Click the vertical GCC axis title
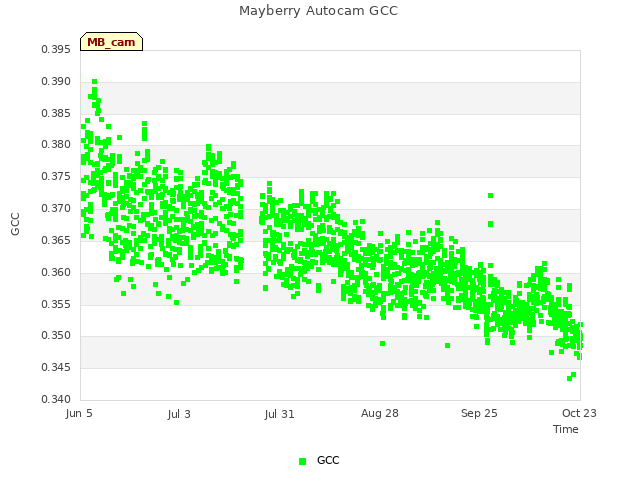 pyautogui.click(x=15, y=224)
